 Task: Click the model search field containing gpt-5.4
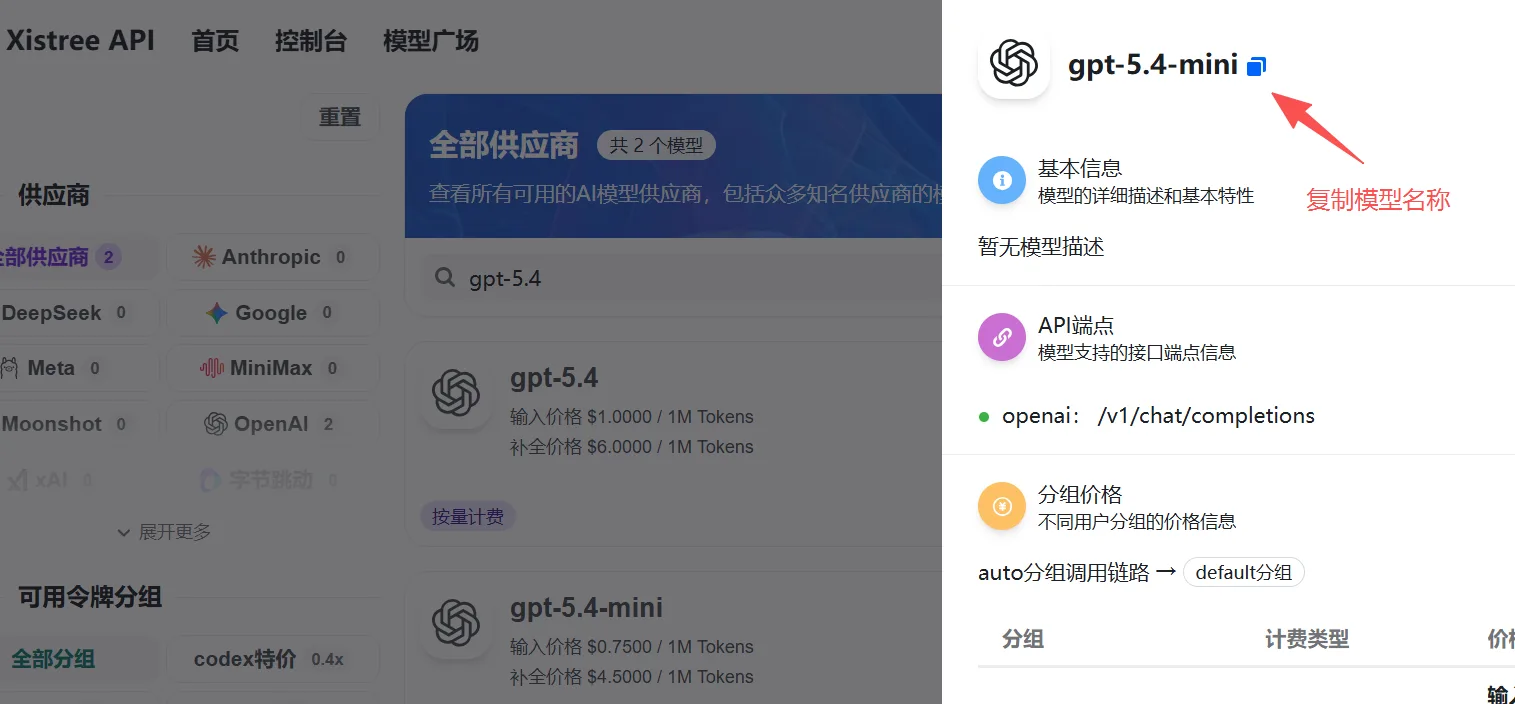pos(680,278)
